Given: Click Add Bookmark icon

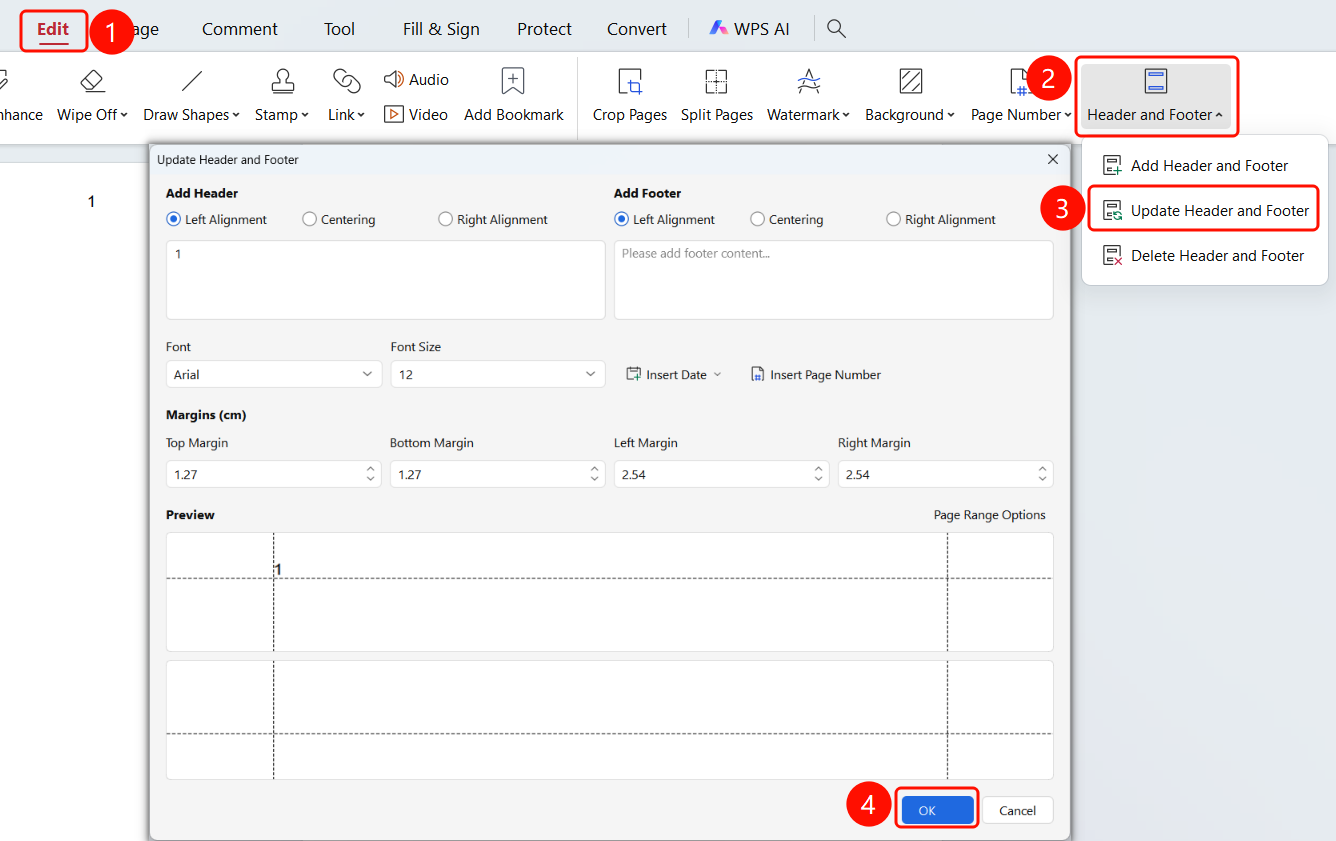Looking at the screenshot, I should click(x=513, y=81).
